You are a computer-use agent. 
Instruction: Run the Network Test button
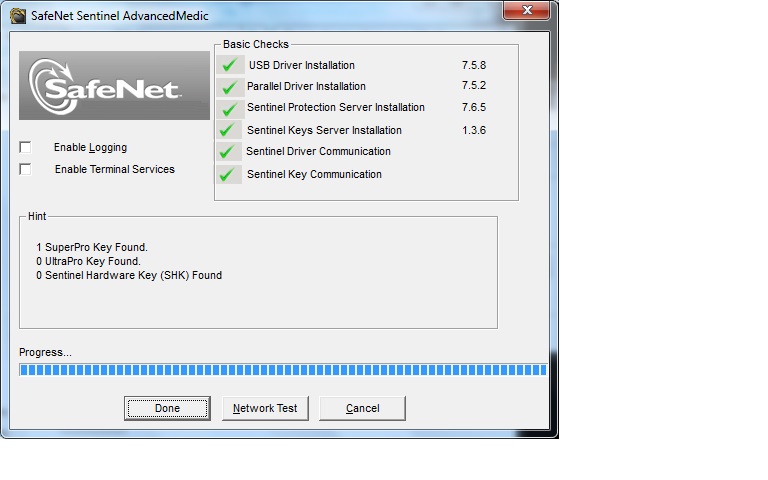[265, 408]
